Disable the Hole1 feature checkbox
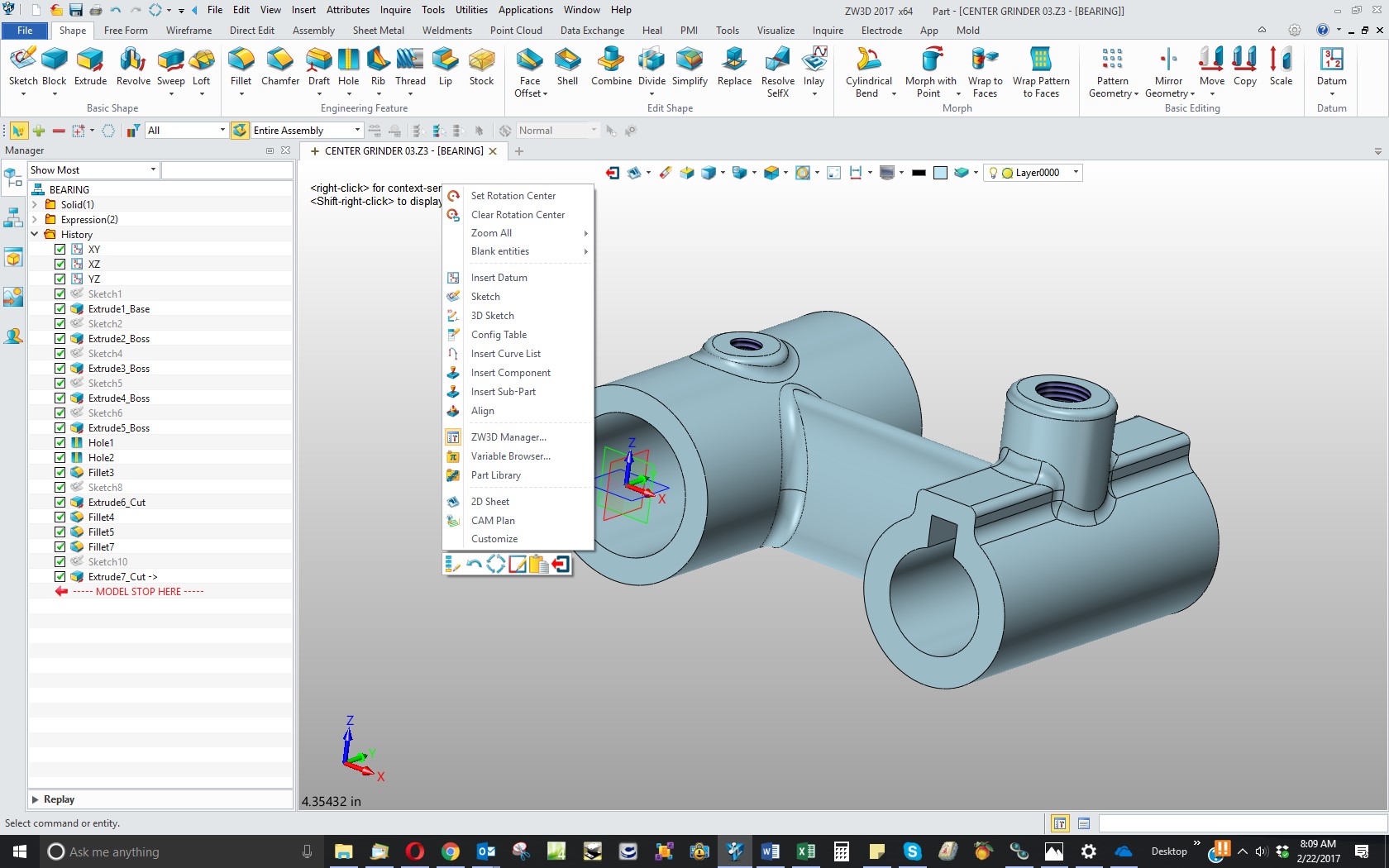This screenshot has height=868, width=1389. (x=60, y=443)
